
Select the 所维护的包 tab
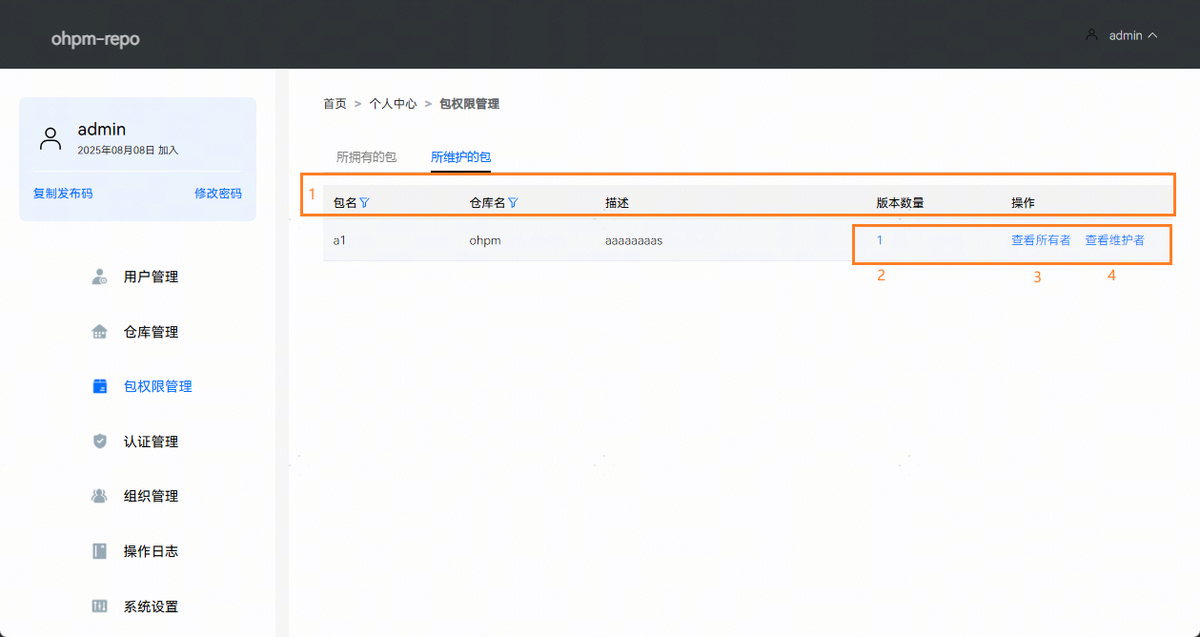[x=461, y=157]
